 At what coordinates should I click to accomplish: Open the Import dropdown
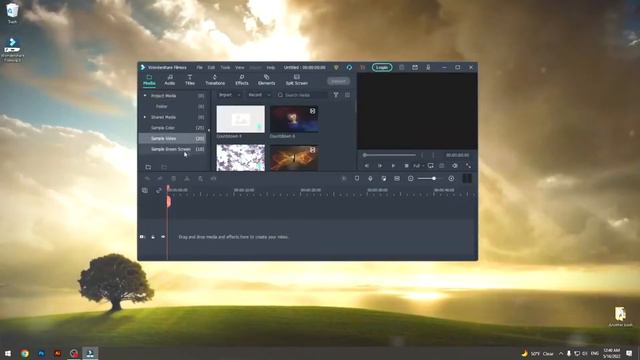[229, 95]
